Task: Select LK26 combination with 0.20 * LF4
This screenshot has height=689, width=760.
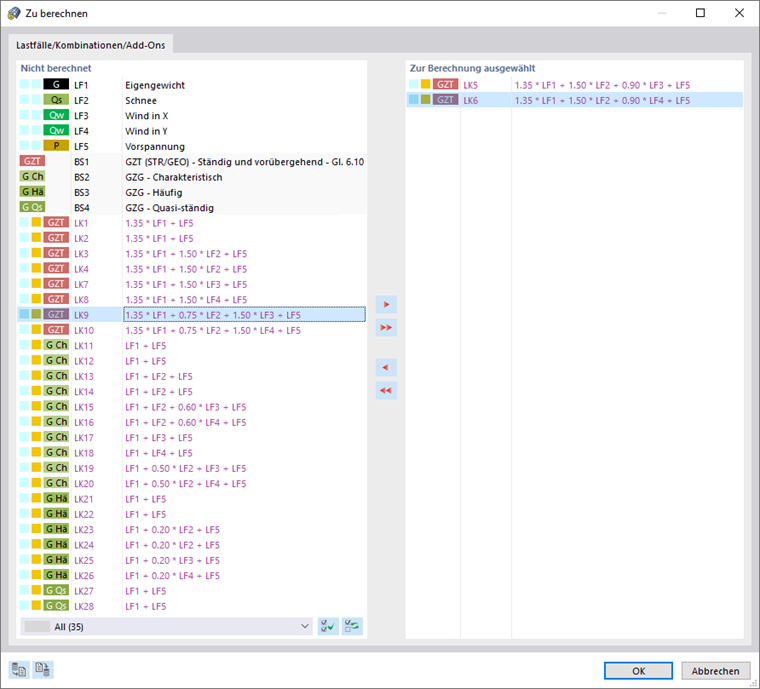Action: coord(192,576)
